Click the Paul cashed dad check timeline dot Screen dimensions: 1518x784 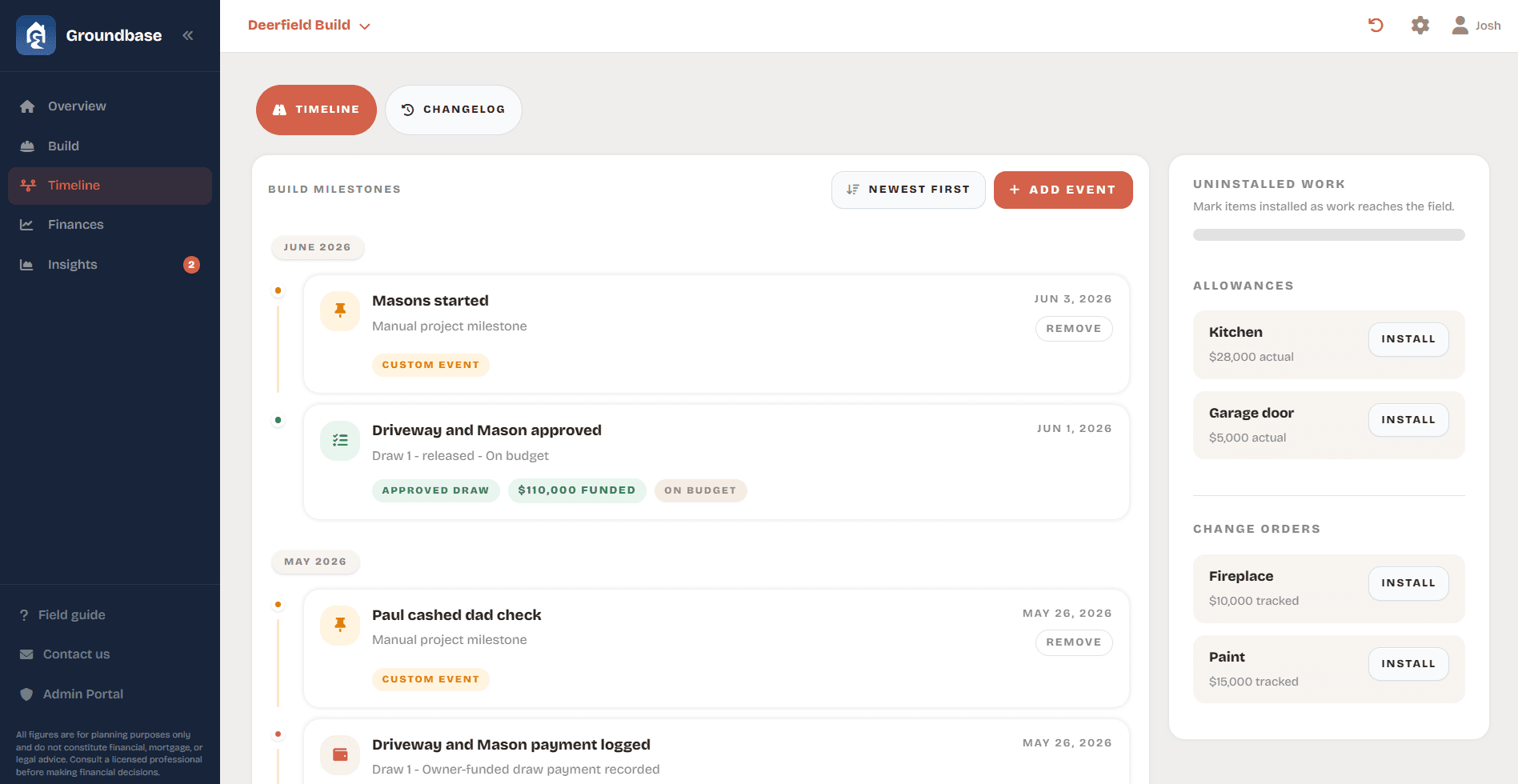tap(278, 605)
